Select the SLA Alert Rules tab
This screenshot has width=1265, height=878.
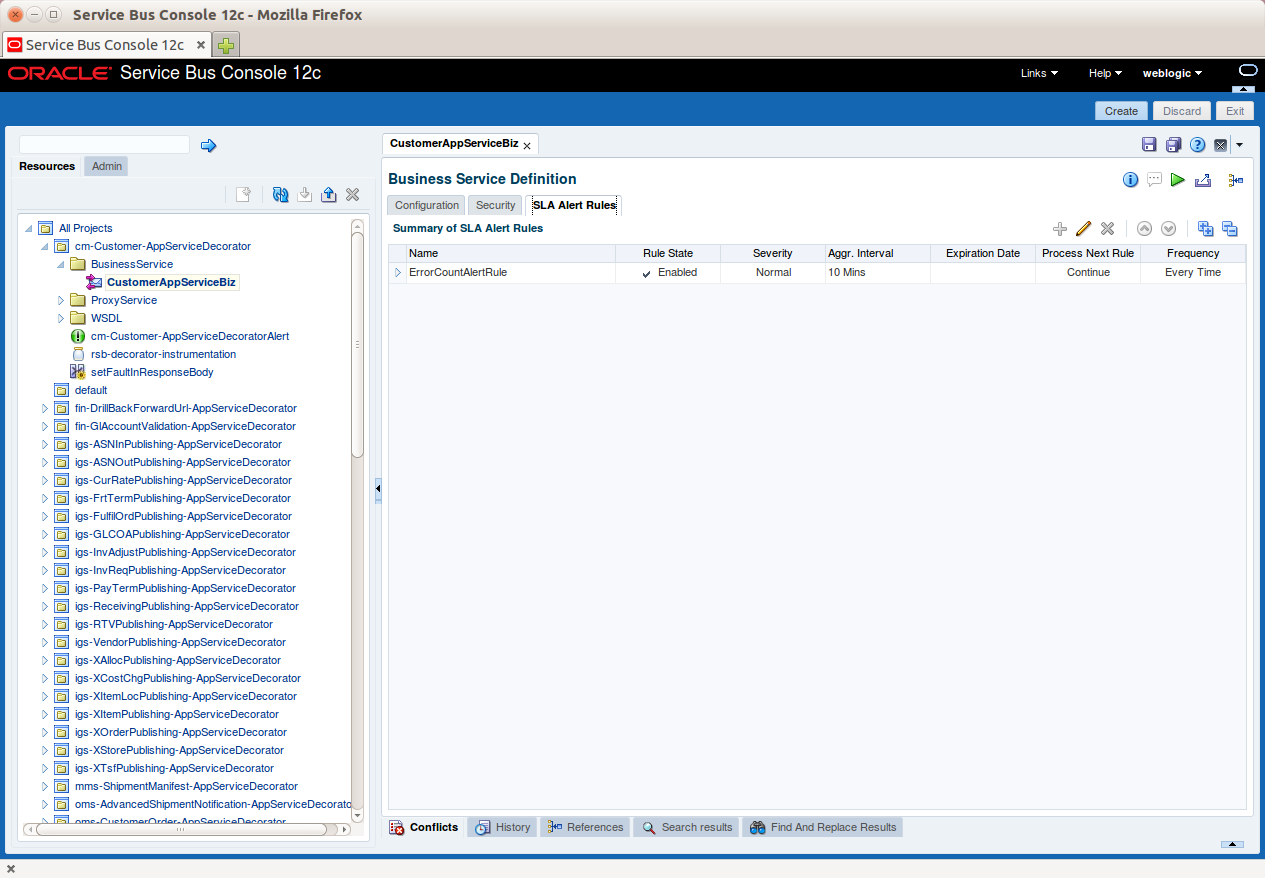[574, 205]
